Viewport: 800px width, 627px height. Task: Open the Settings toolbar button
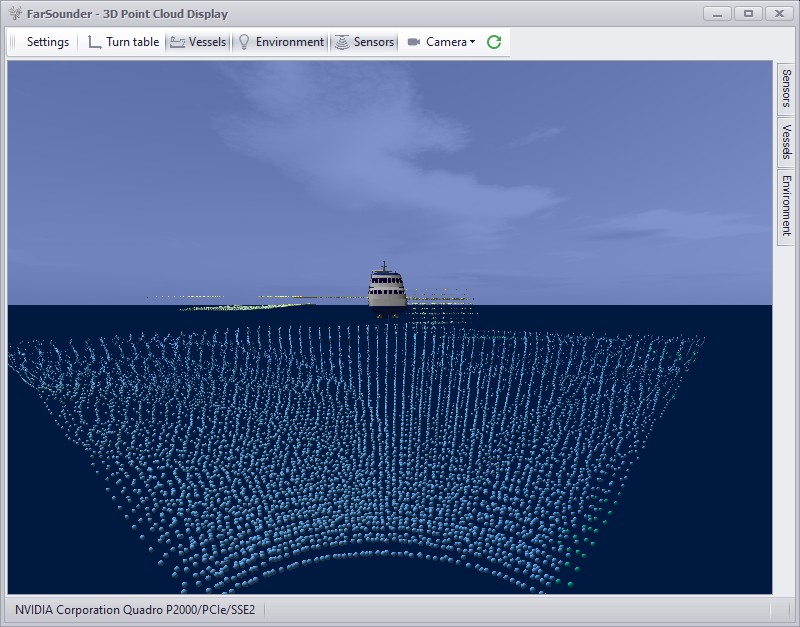coord(47,42)
